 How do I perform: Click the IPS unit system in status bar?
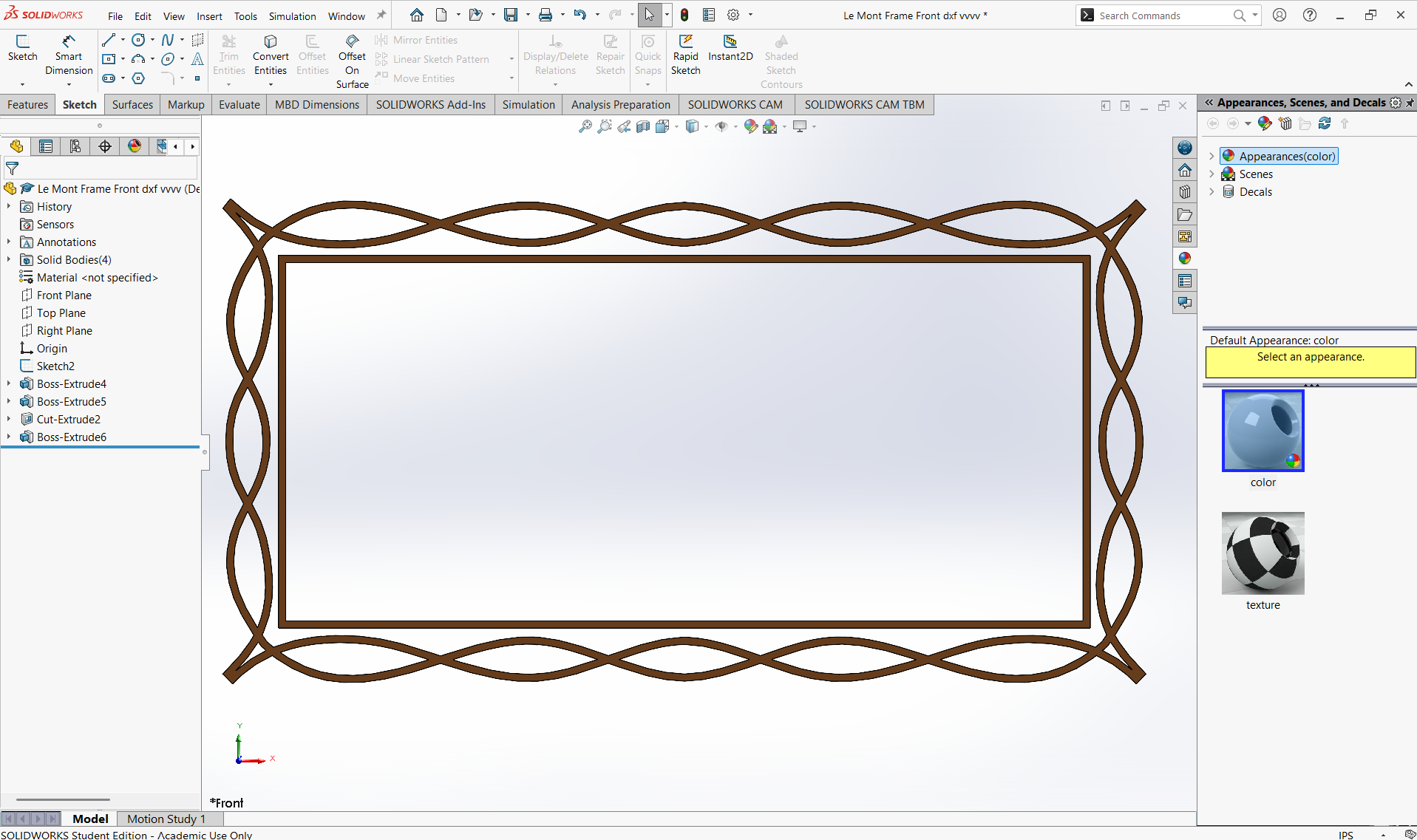coord(1345,834)
